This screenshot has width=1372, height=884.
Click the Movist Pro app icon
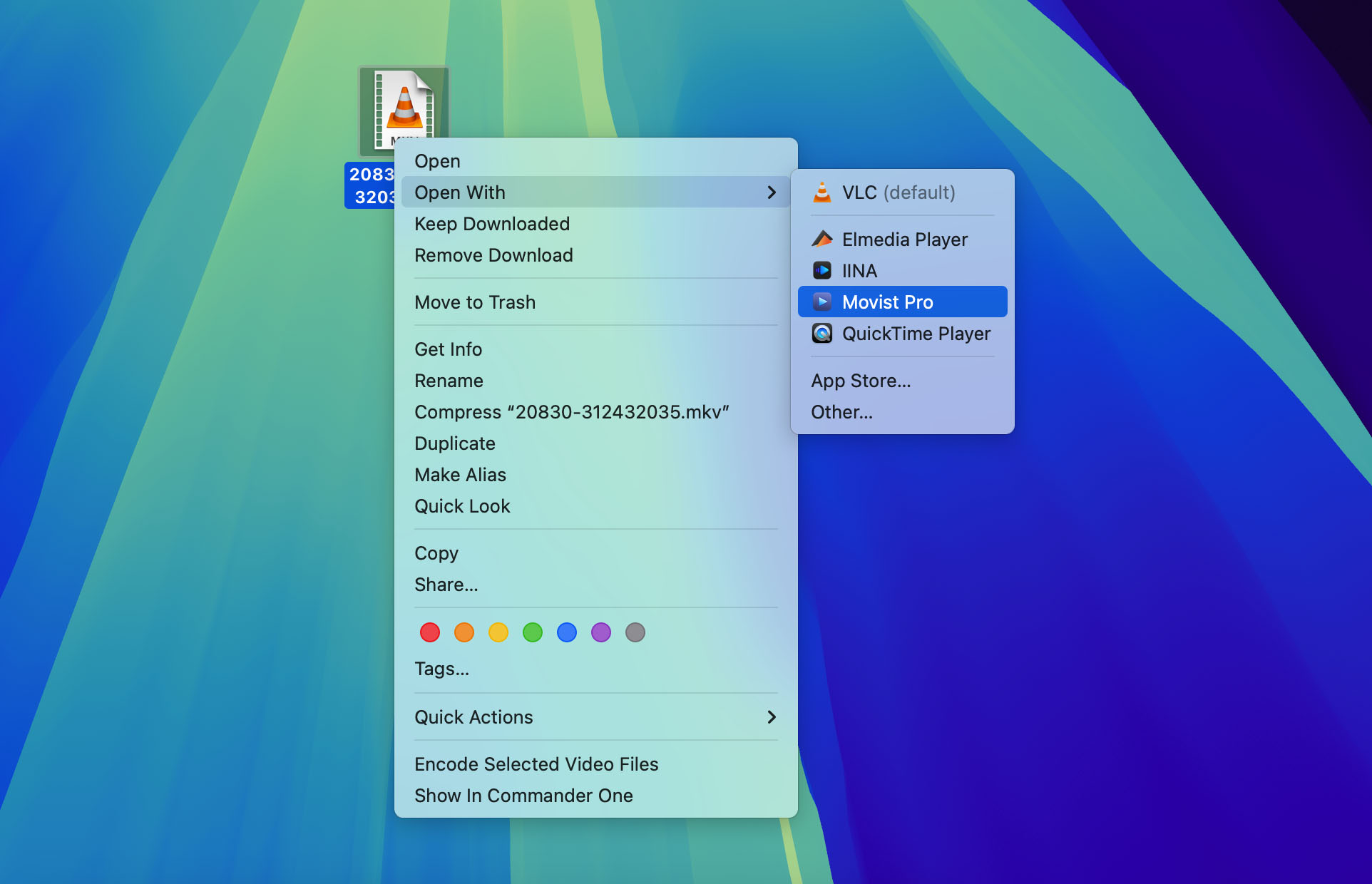click(822, 302)
